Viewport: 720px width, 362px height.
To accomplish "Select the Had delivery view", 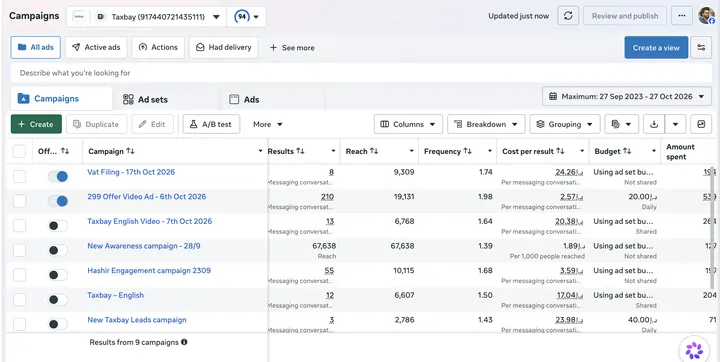I will 224,47.
